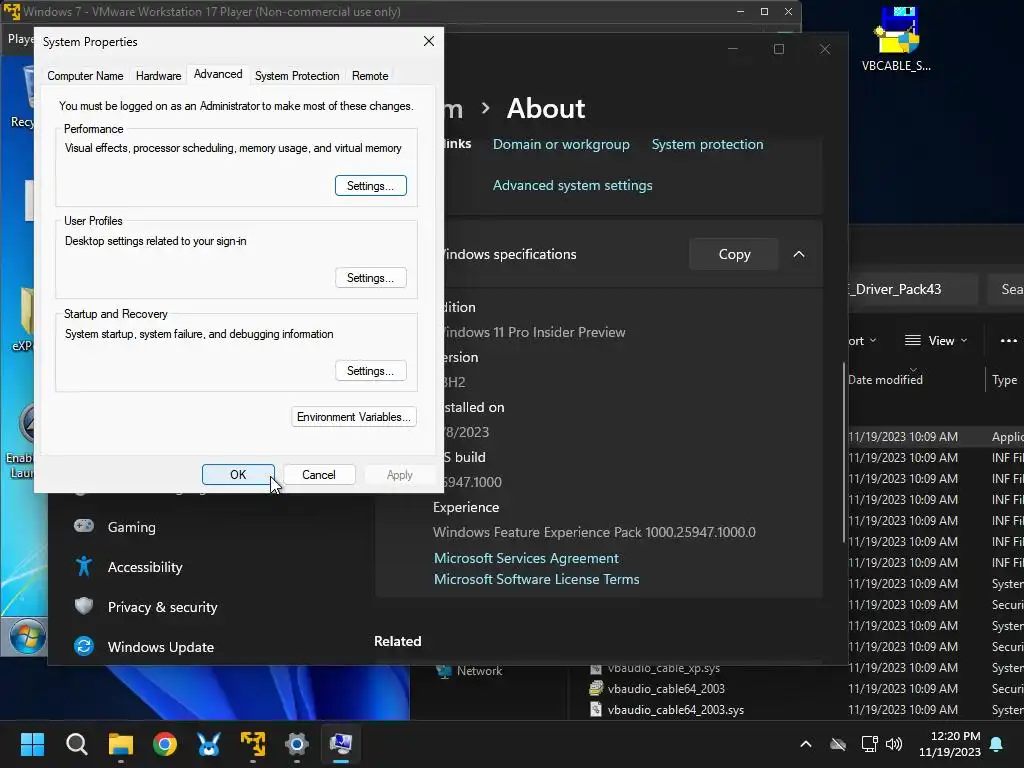Open Environment Variables dialog
Viewport: 1024px width, 768px height.
tap(353, 417)
